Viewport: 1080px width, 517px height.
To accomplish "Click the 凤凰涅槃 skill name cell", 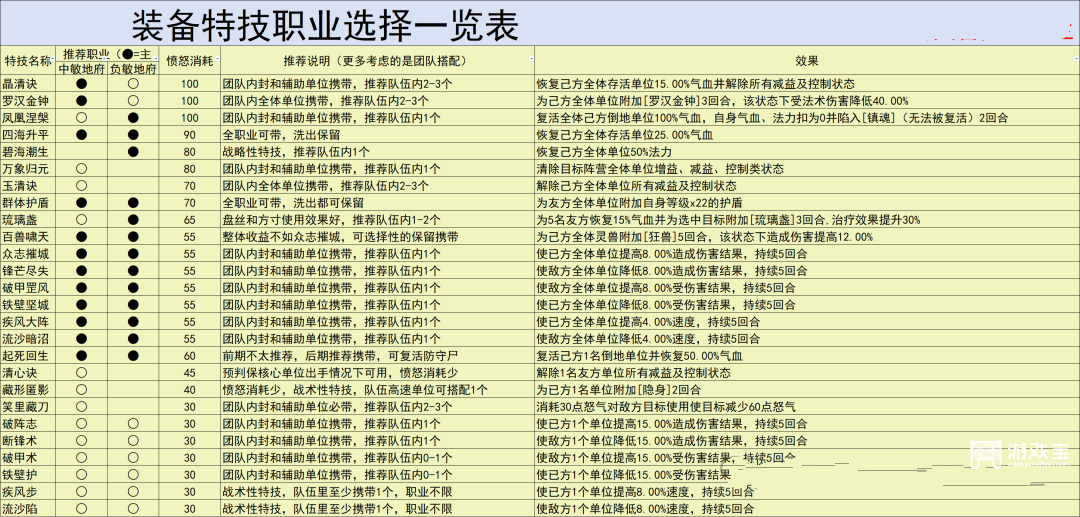I will [28, 118].
